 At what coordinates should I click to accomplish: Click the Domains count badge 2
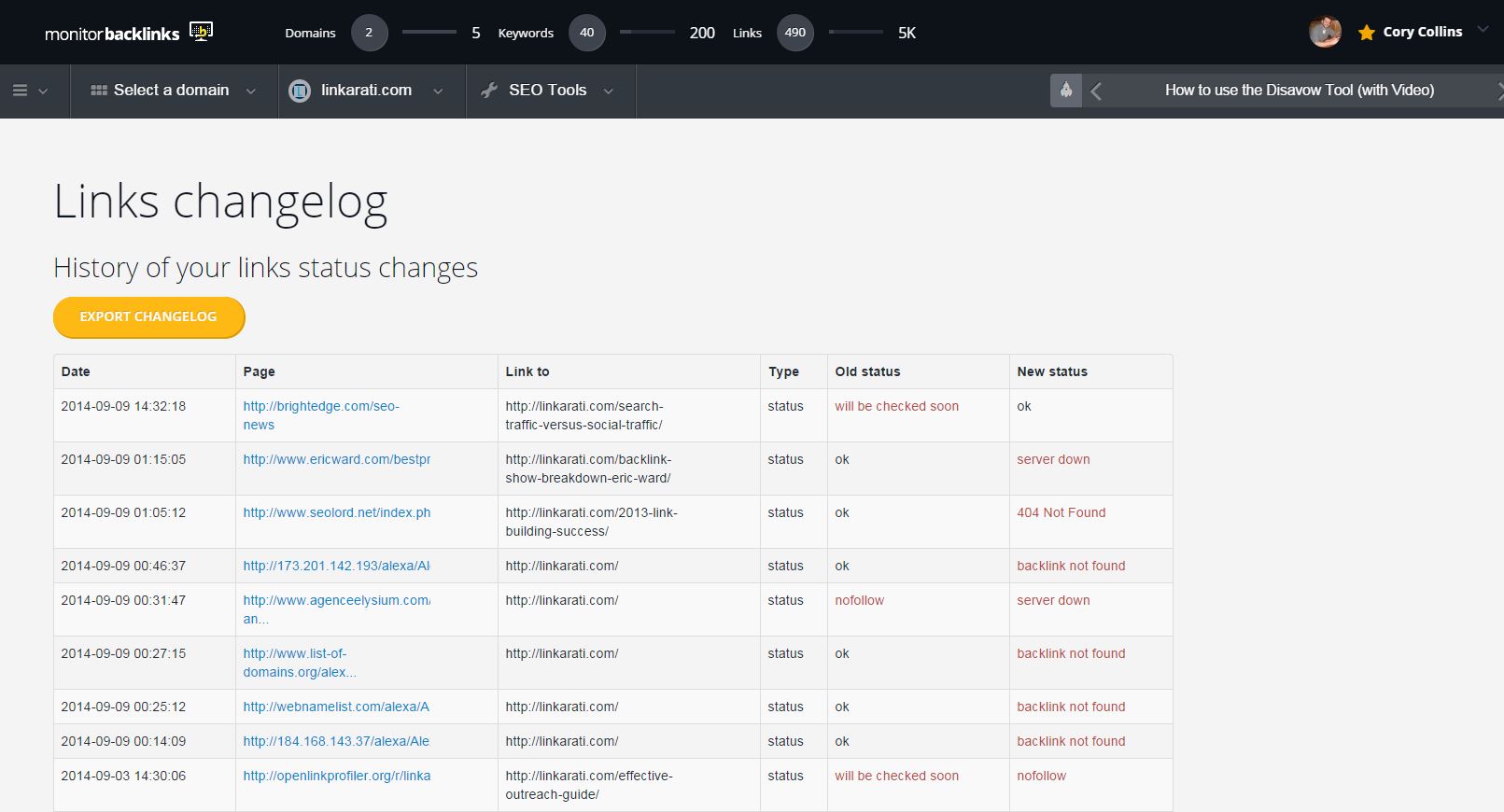369,33
